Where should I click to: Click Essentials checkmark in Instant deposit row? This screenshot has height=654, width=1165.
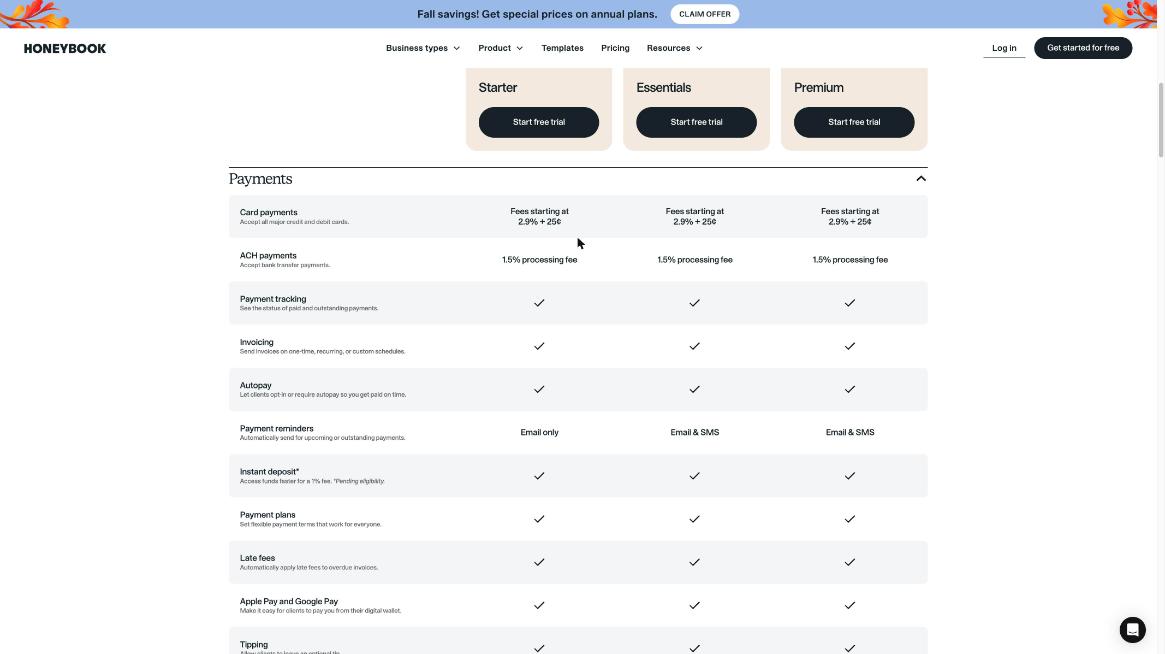pos(695,476)
